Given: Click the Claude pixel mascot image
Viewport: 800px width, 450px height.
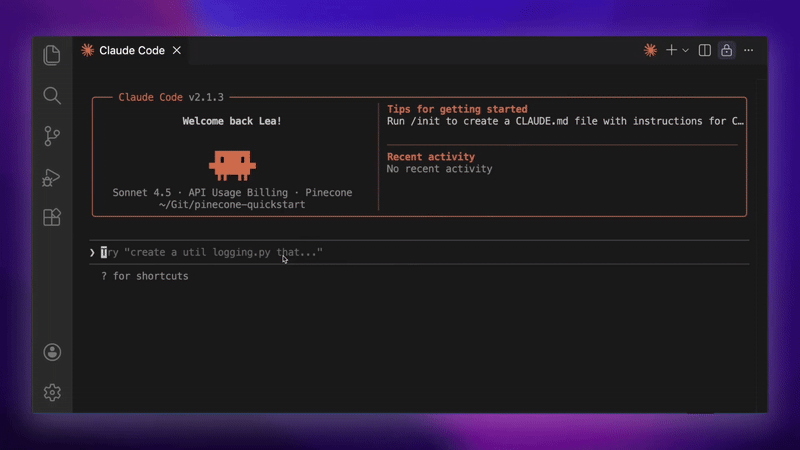Looking at the screenshot, I should click(232, 164).
